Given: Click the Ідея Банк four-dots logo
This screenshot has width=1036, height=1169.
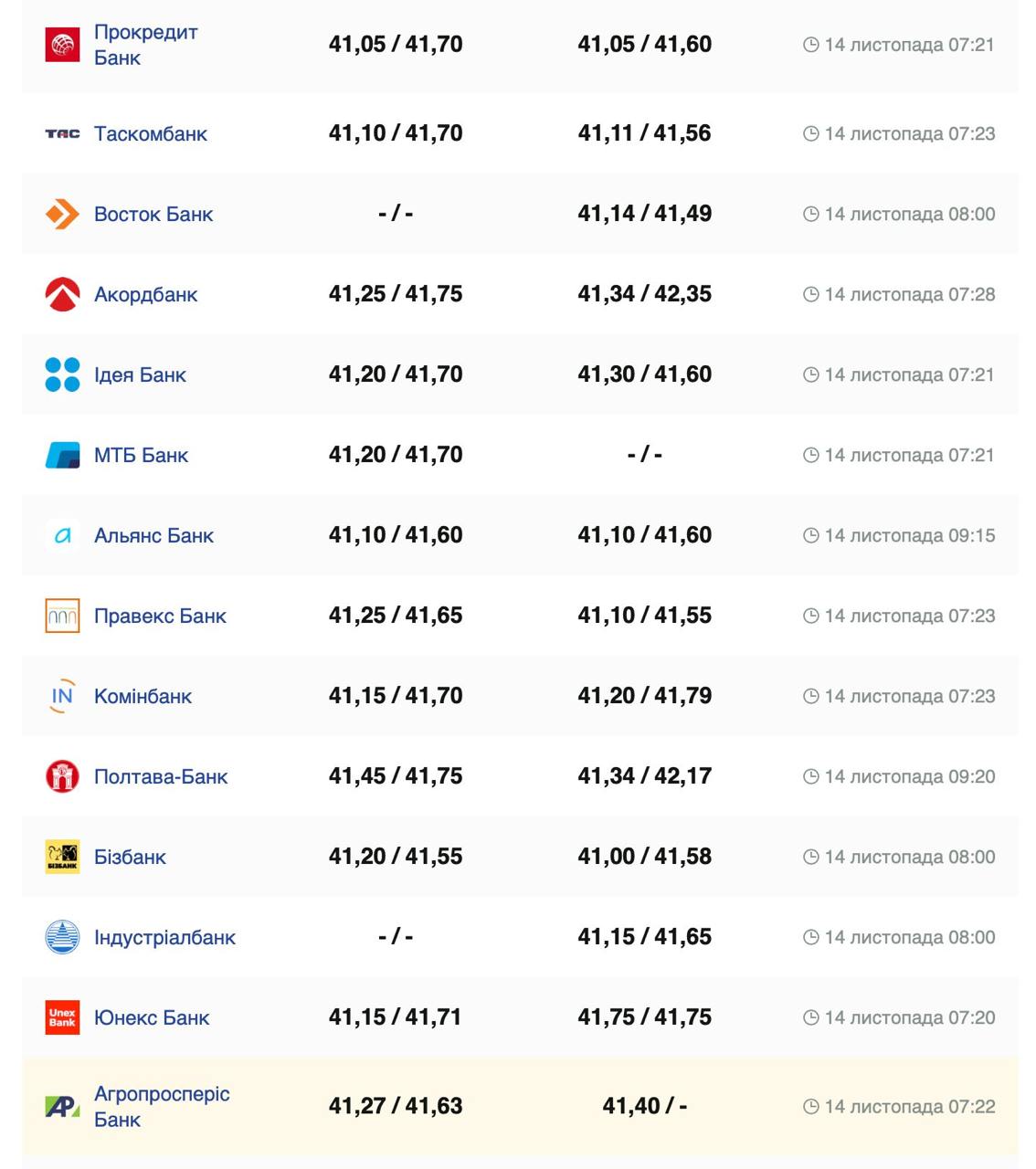Looking at the screenshot, I should [62, 374].
